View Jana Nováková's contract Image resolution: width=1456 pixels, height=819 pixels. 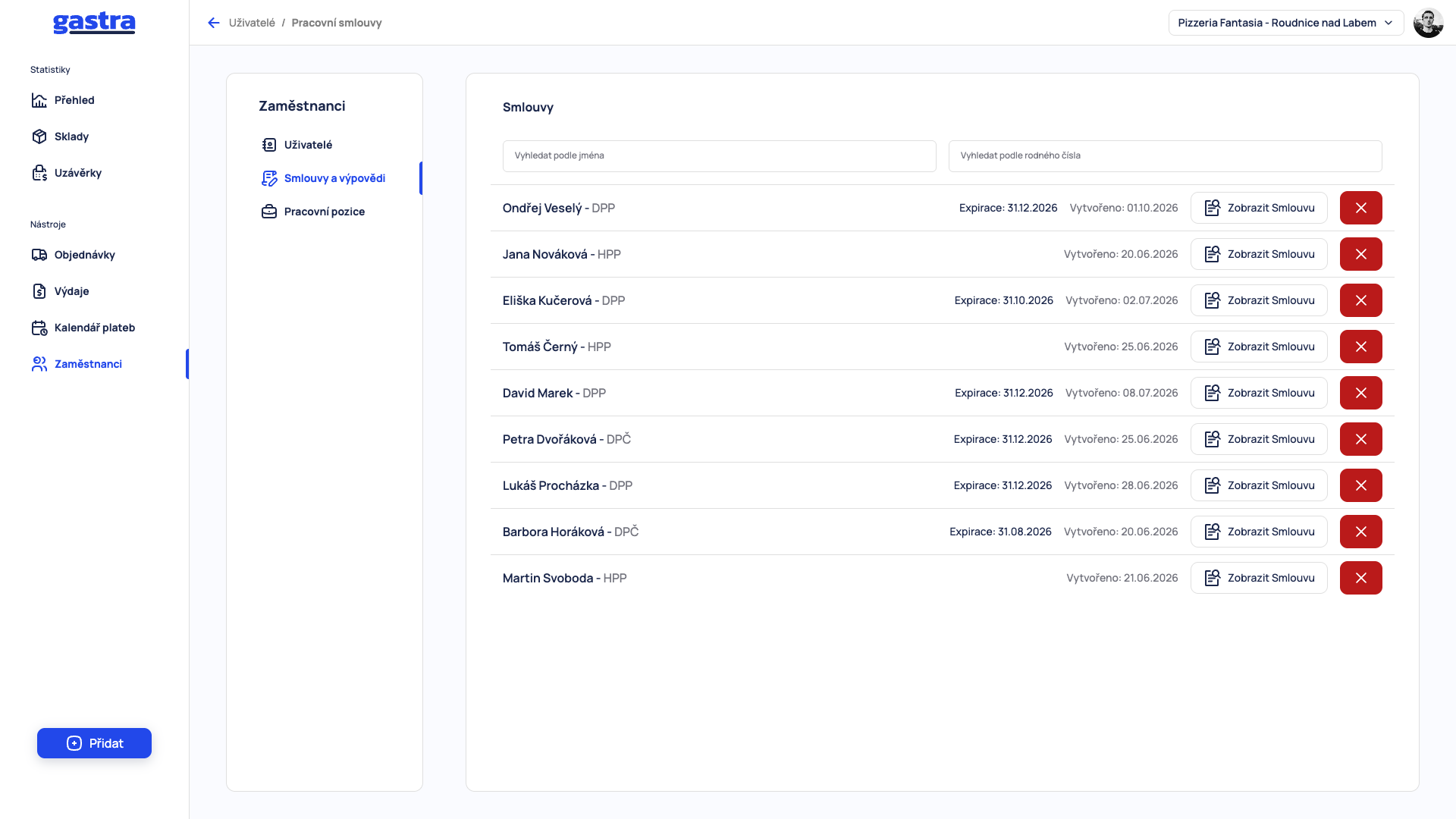[1259, 254]
